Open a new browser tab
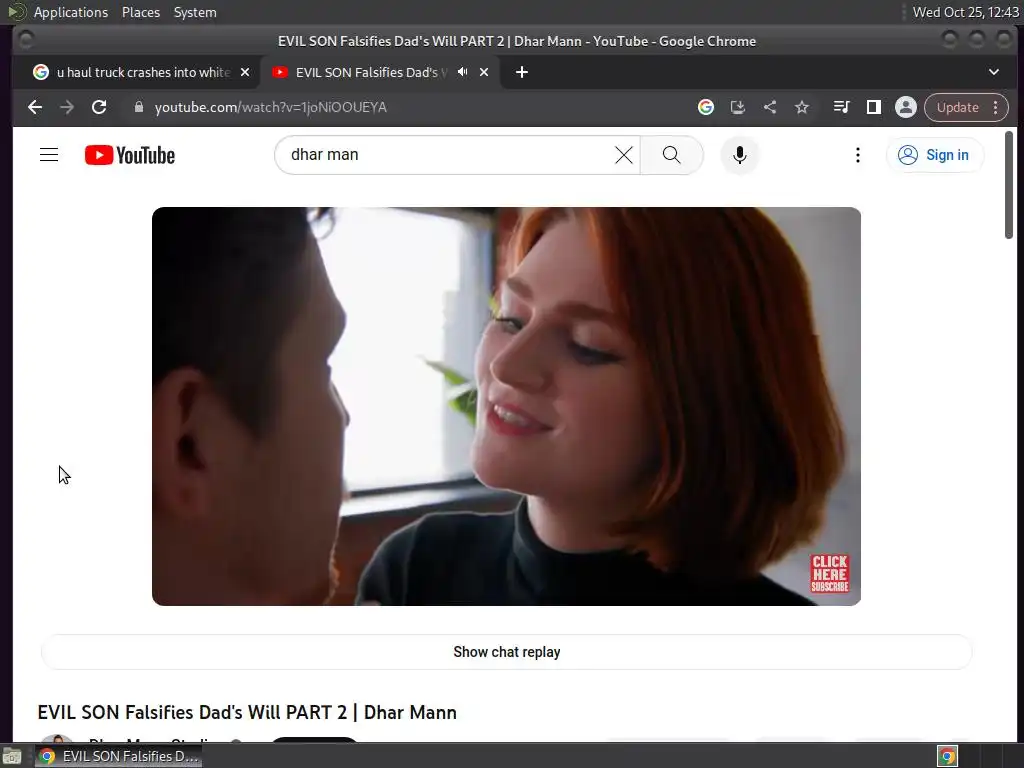Viewport: 1024px width, 768px height. coord(521,72)
